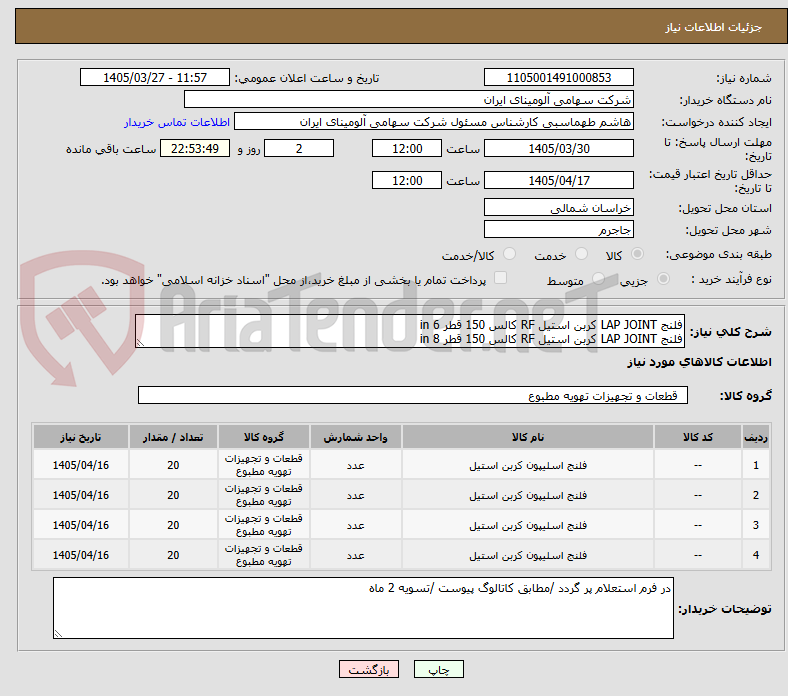Click the general description text area with LAP JOINT
The image size is (788, 696).
[410, 331]
